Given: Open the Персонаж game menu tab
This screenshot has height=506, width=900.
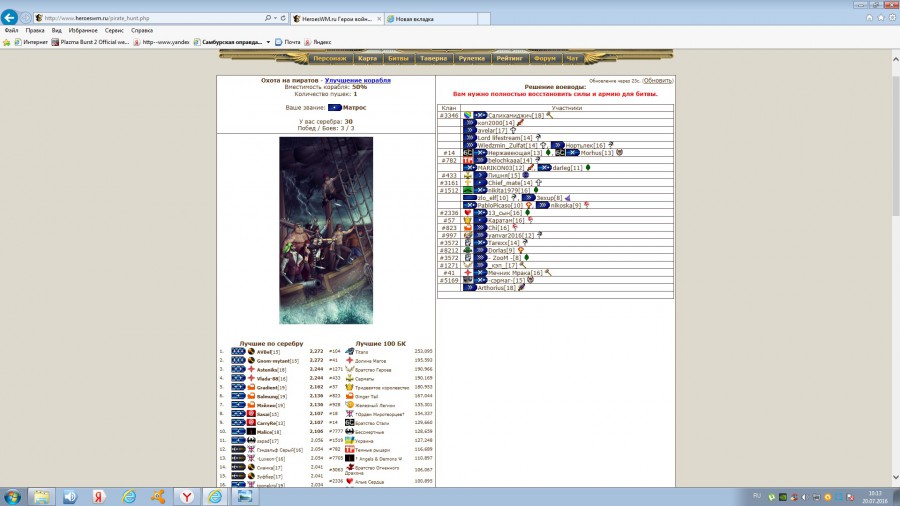Looking at the screenshot, I should tap(329, 59).
